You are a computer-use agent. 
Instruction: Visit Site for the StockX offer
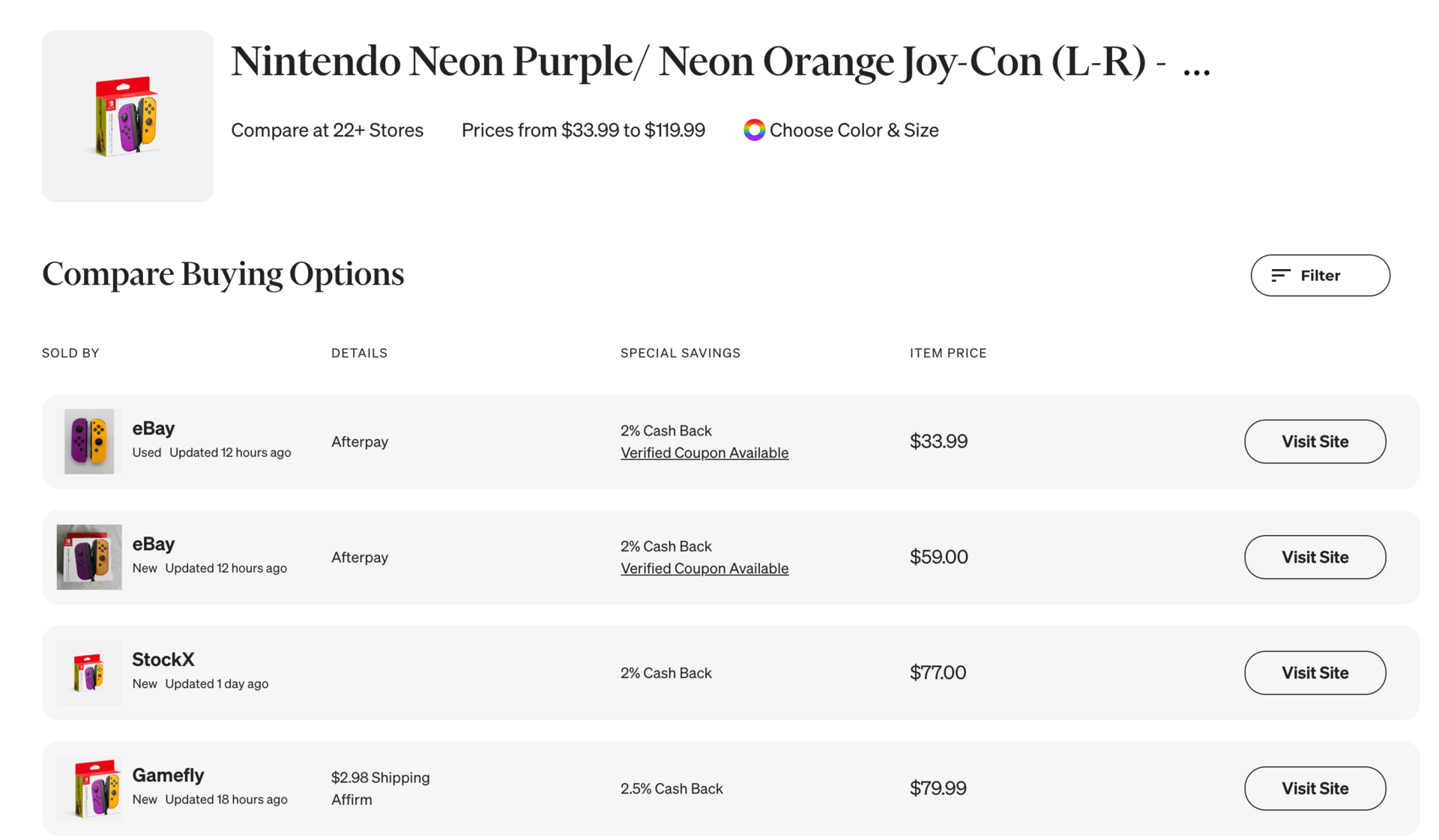[1315, 673]
